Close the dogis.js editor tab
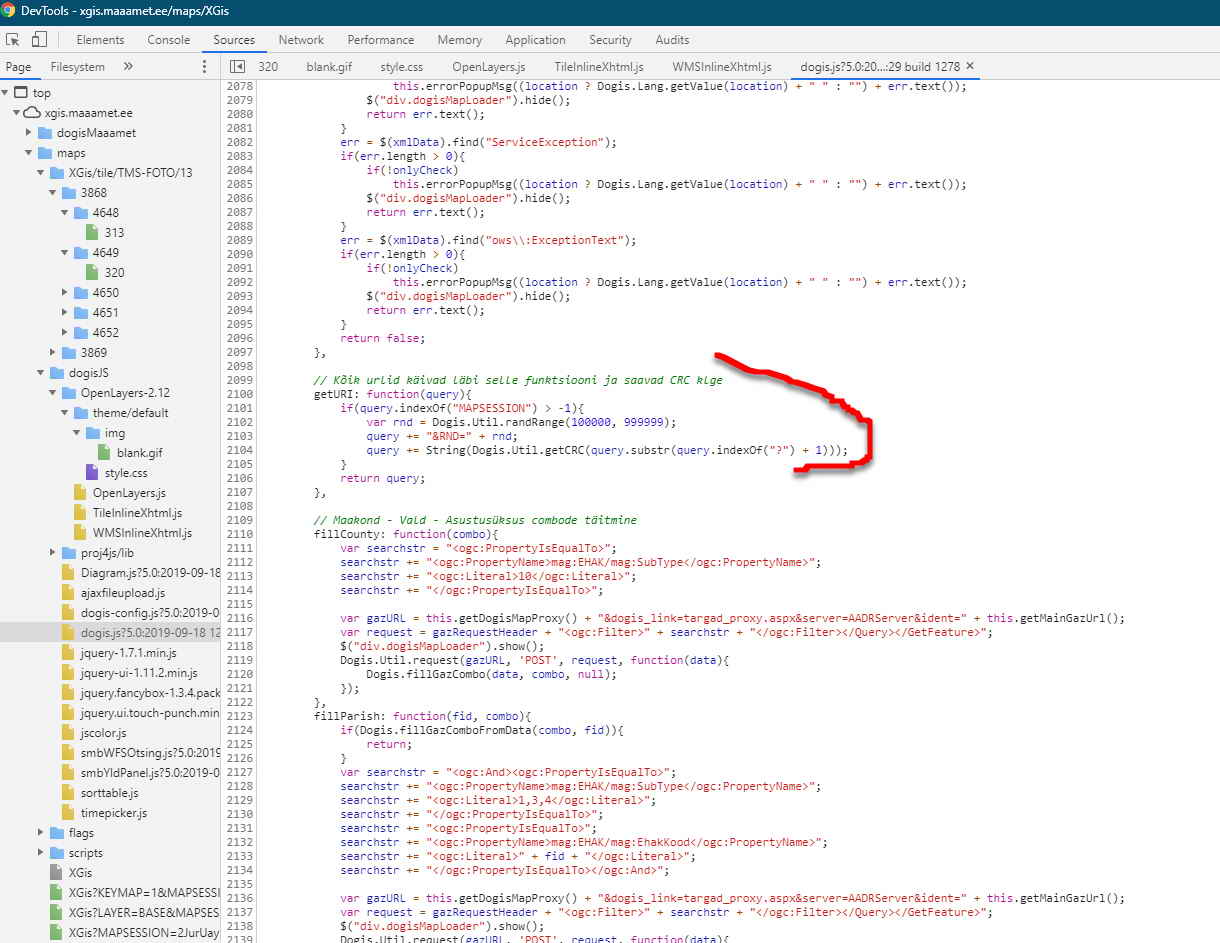The image size is (1220, 943). (969, 67)
